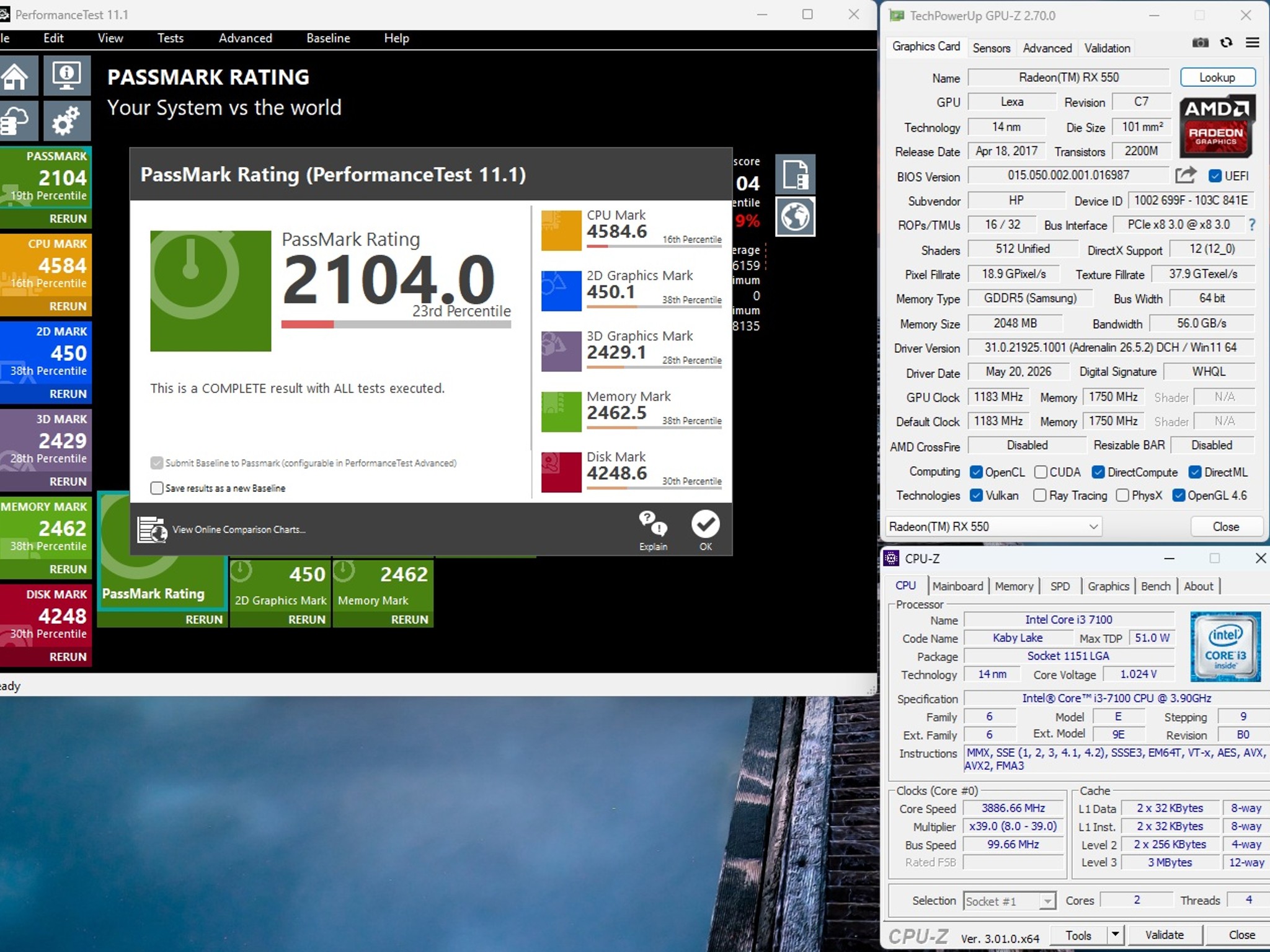Click the Close button in GPU-Z
This screenshot has width=1270, height=952.
click(1225, 527)
